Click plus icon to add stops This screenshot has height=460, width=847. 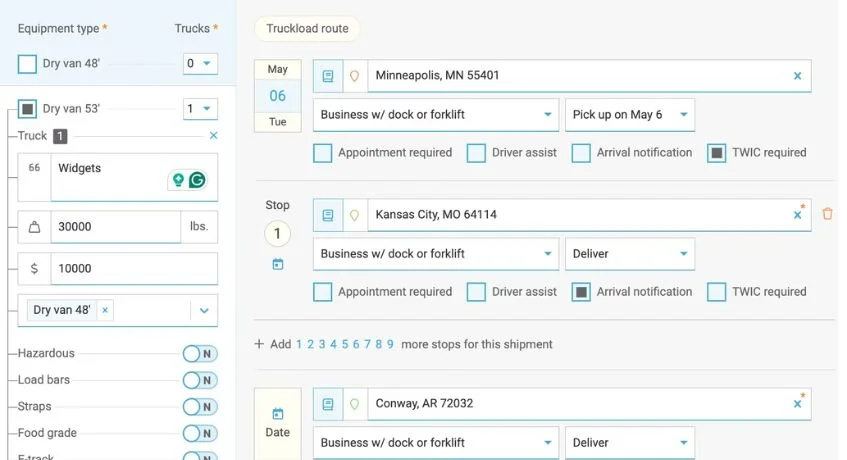pyautogui.click(x=259, y=344)
